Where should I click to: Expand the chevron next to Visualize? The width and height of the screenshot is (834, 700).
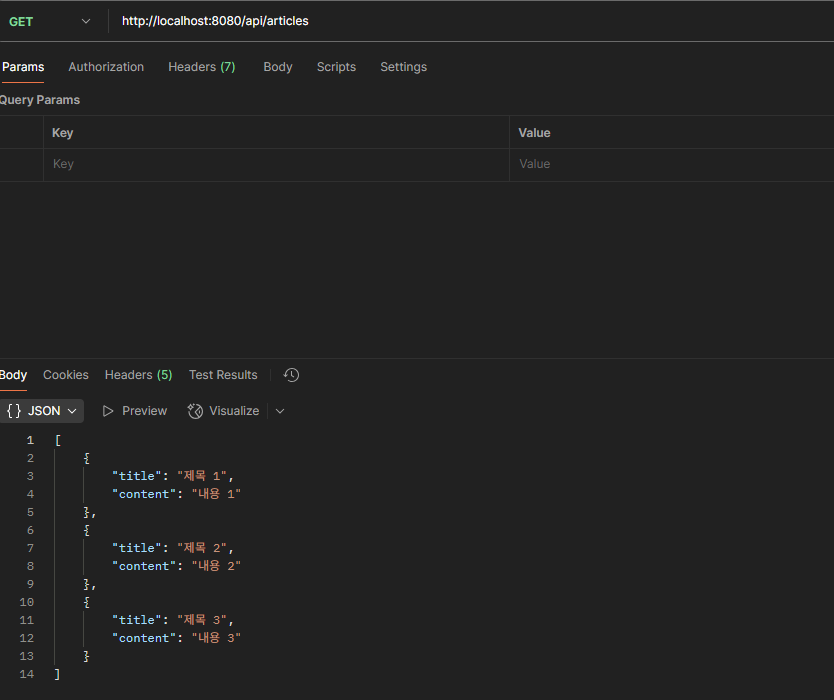280,411
